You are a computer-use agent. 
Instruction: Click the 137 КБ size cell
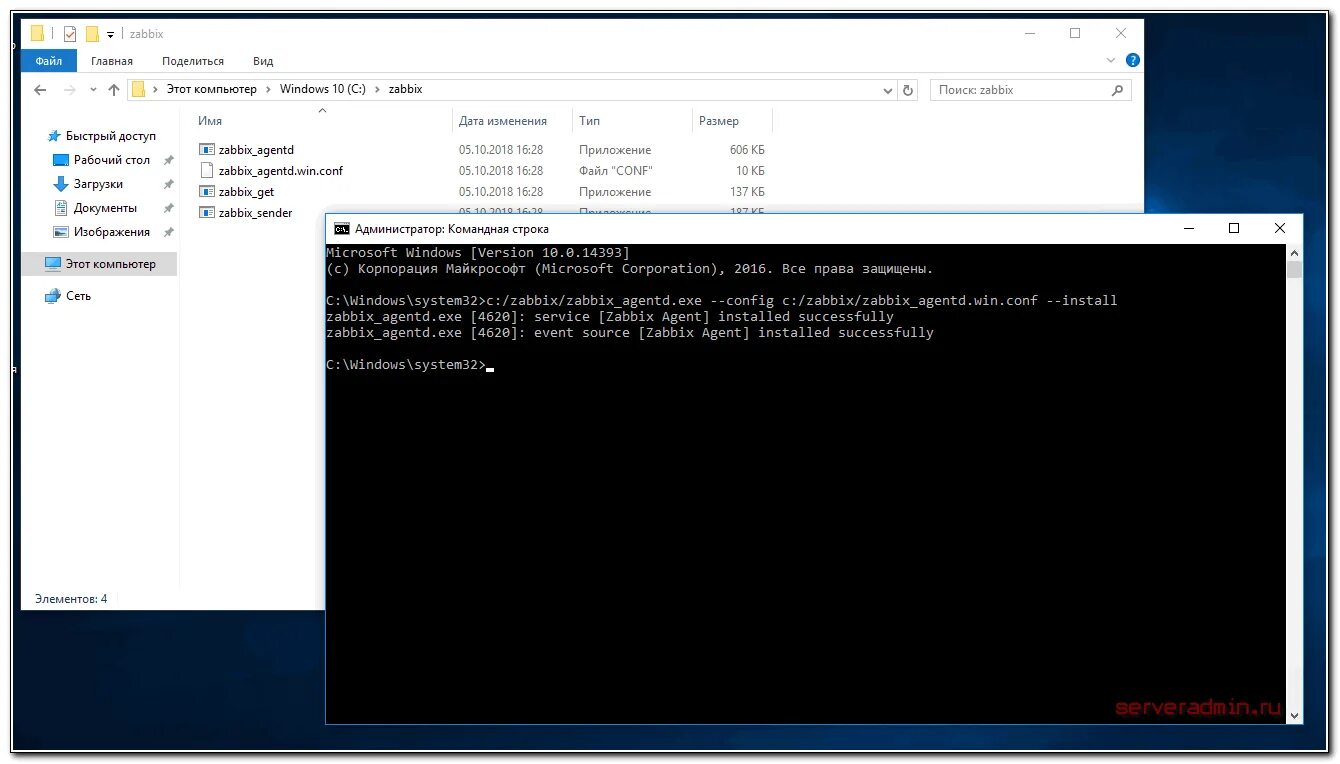click(x=747, y=192)
